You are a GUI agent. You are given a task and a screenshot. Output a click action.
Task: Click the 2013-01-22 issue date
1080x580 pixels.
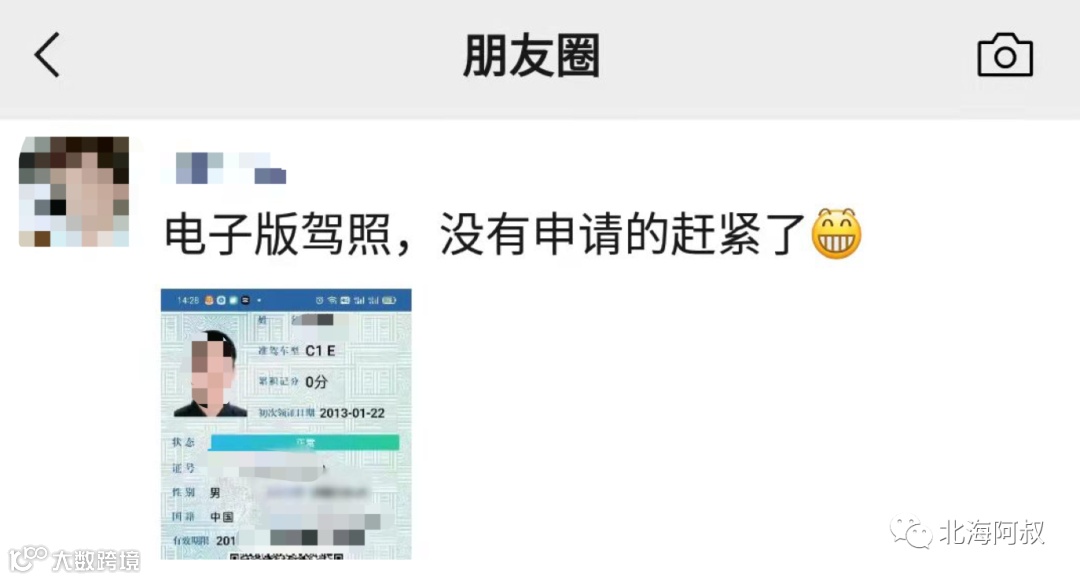point(352,413)
